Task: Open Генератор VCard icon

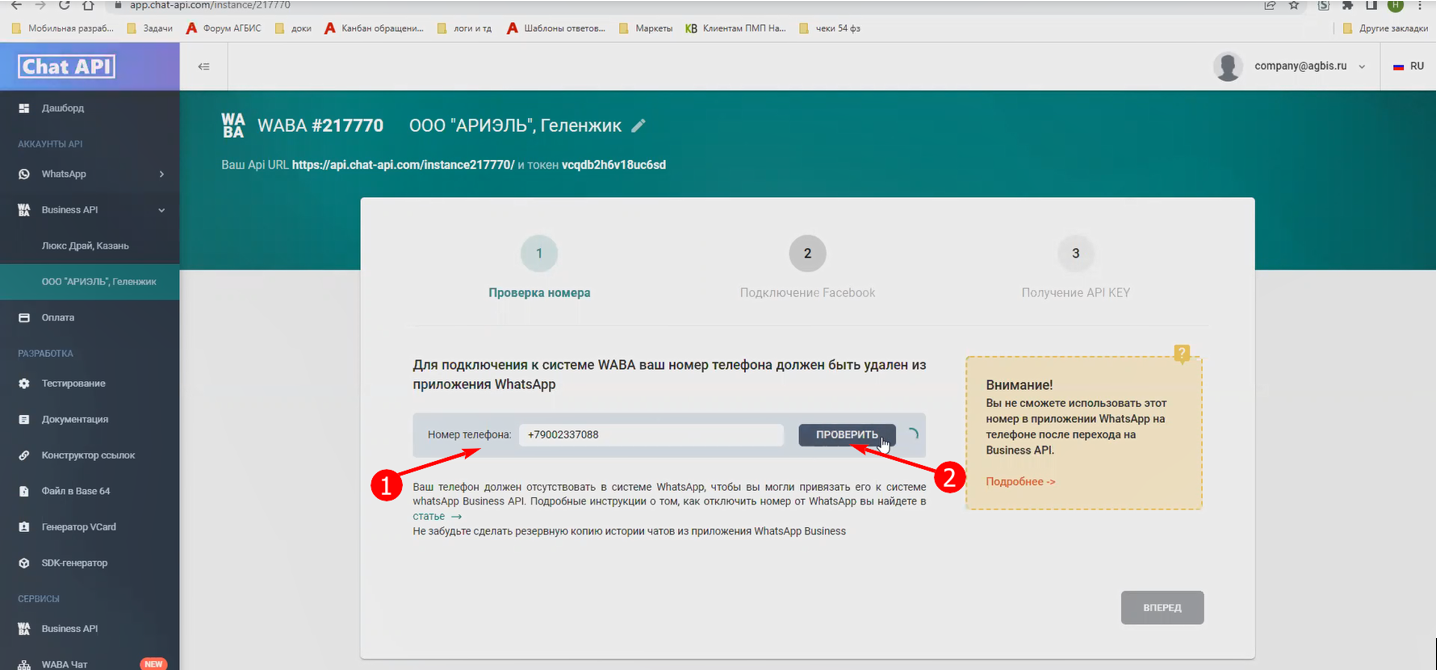Action: coord(24,527)
